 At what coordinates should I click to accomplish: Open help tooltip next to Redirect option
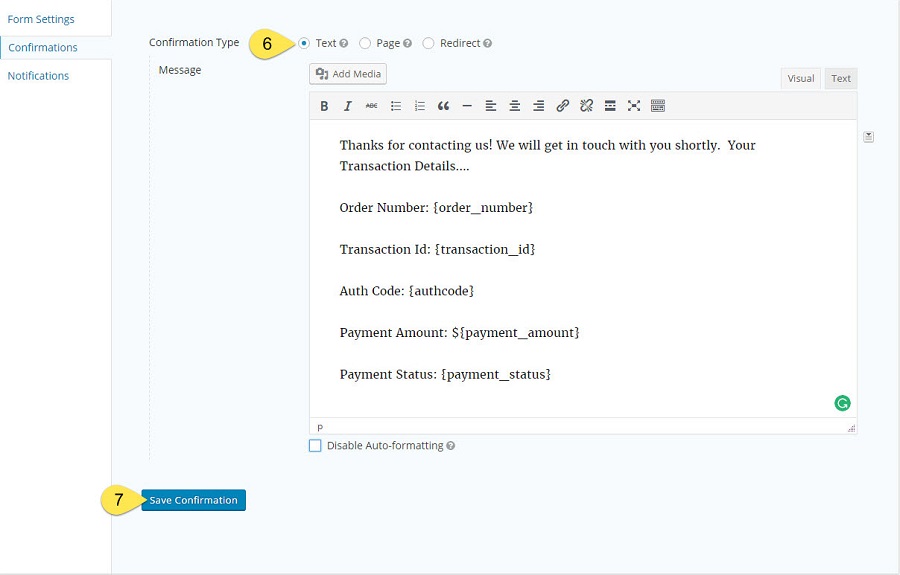pos(487,43)
